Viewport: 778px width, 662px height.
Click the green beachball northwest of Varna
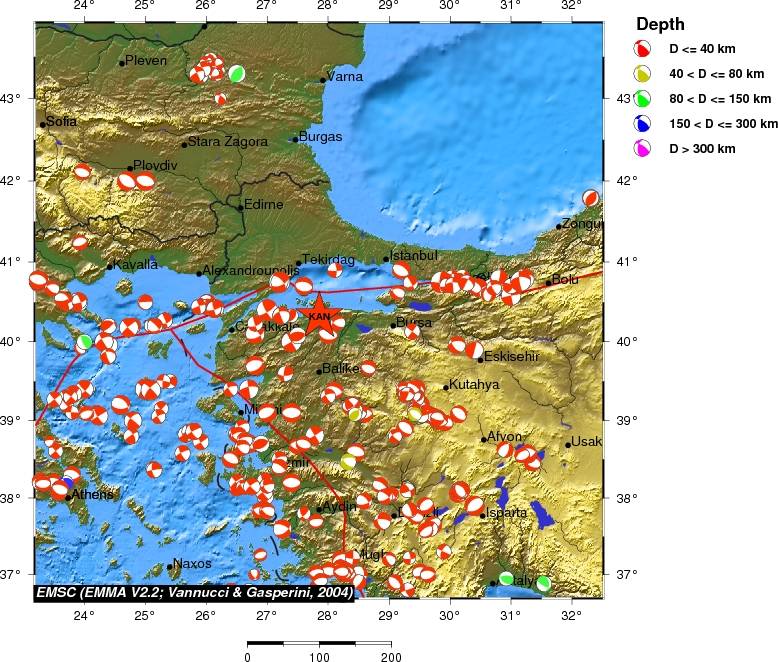pyautogui.click(x=237, y=73)
